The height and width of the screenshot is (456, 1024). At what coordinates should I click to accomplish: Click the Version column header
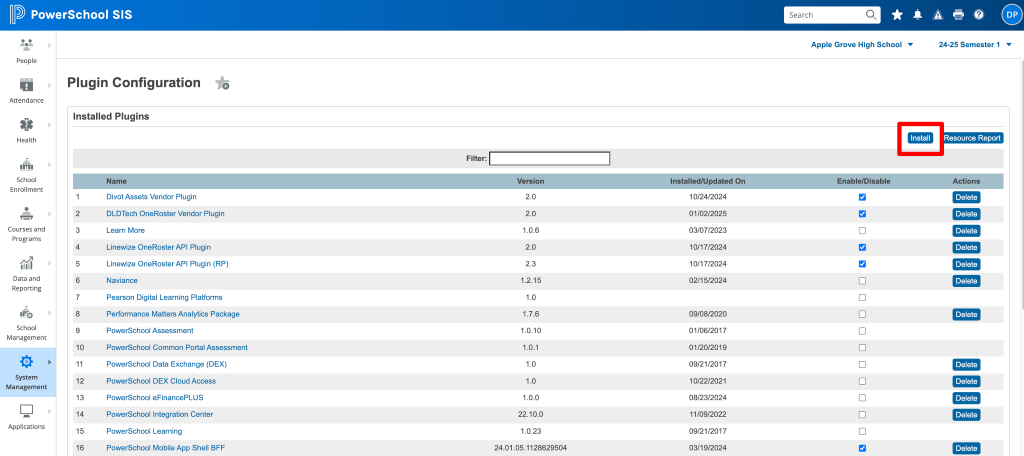tap(530, 181)
